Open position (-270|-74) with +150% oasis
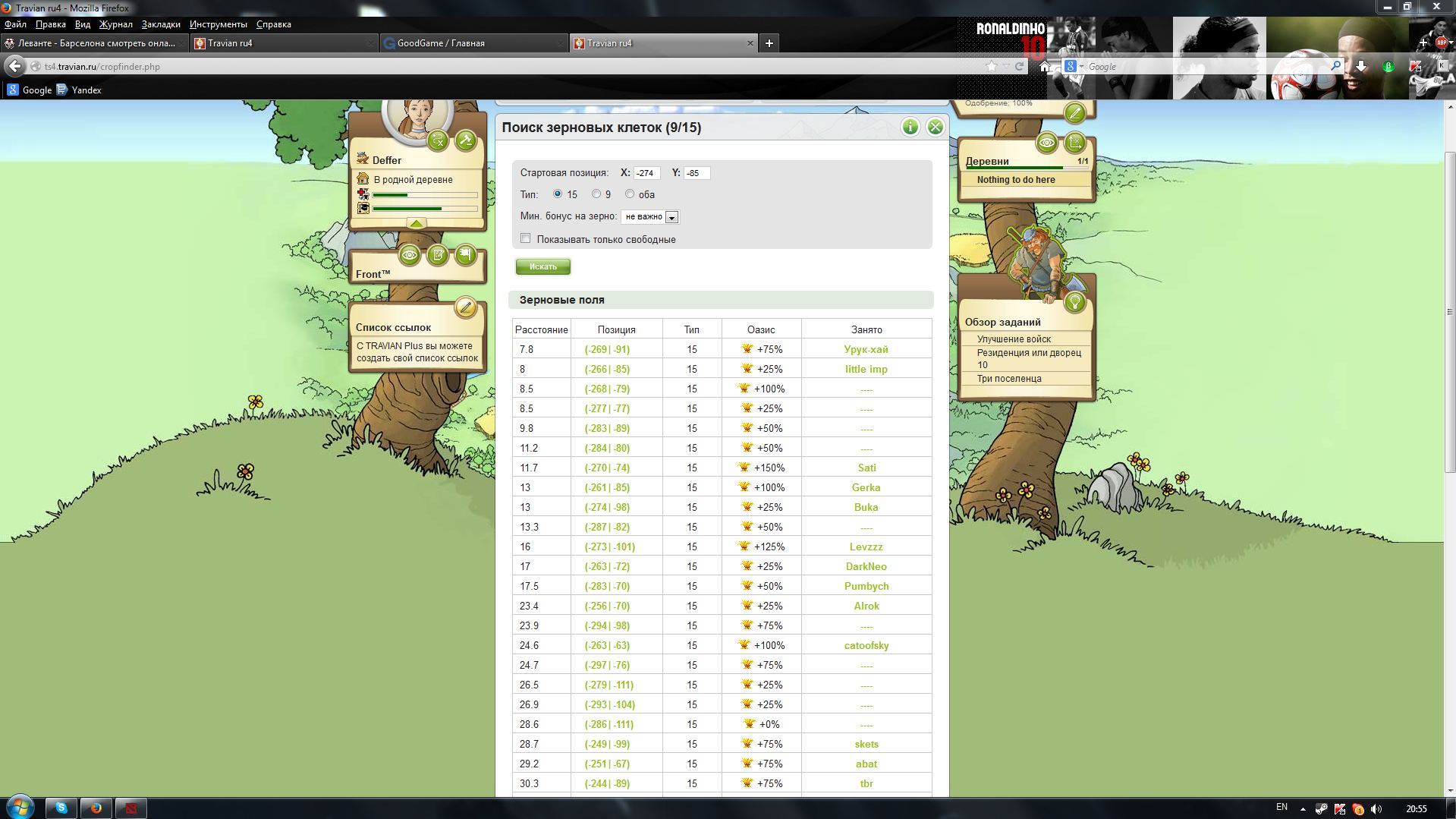The height and width of the screenshot is (819, 1456). (x=607, y=468)
